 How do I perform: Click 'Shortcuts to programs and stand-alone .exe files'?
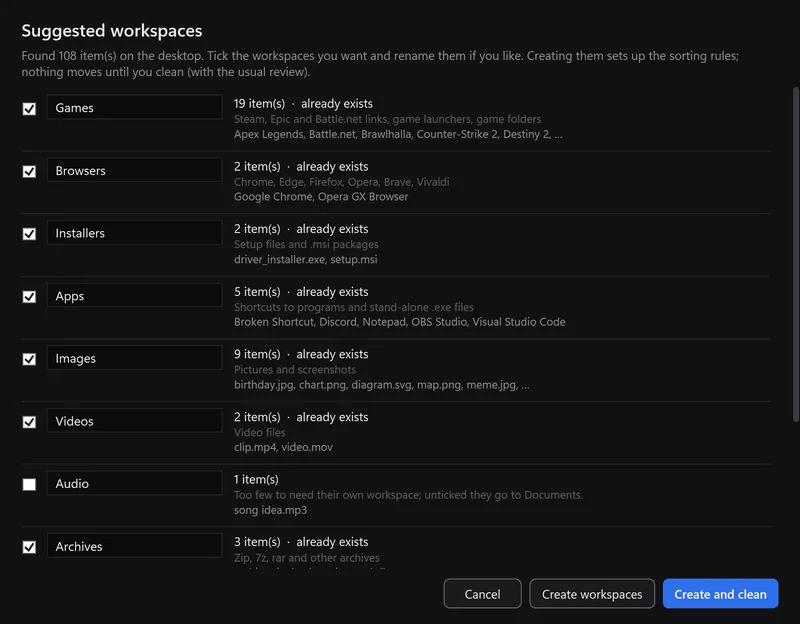[x=354, y=307]
